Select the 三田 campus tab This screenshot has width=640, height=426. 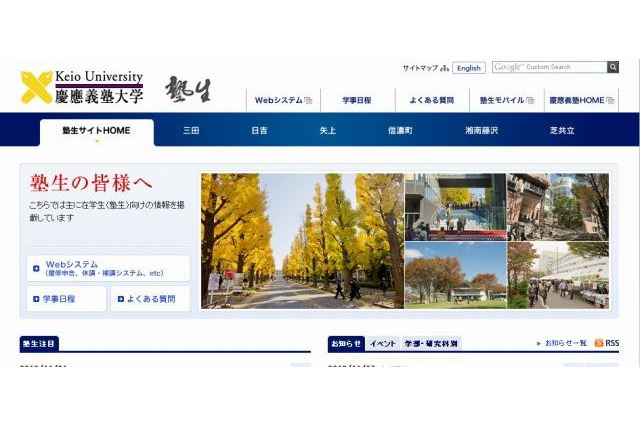(191, 131)
